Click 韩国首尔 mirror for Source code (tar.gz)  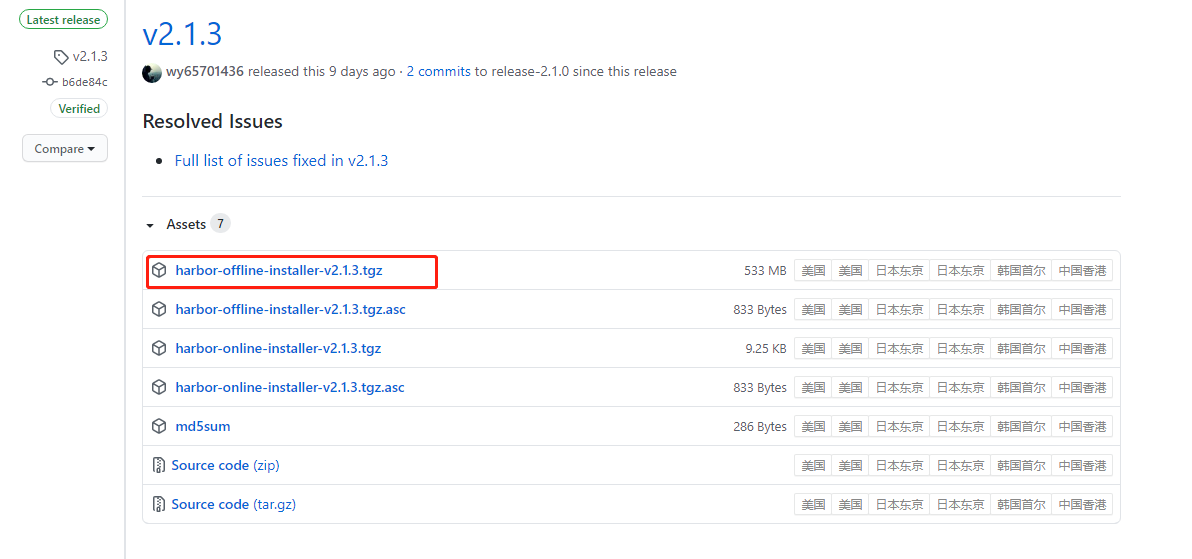coord(1021,503)
